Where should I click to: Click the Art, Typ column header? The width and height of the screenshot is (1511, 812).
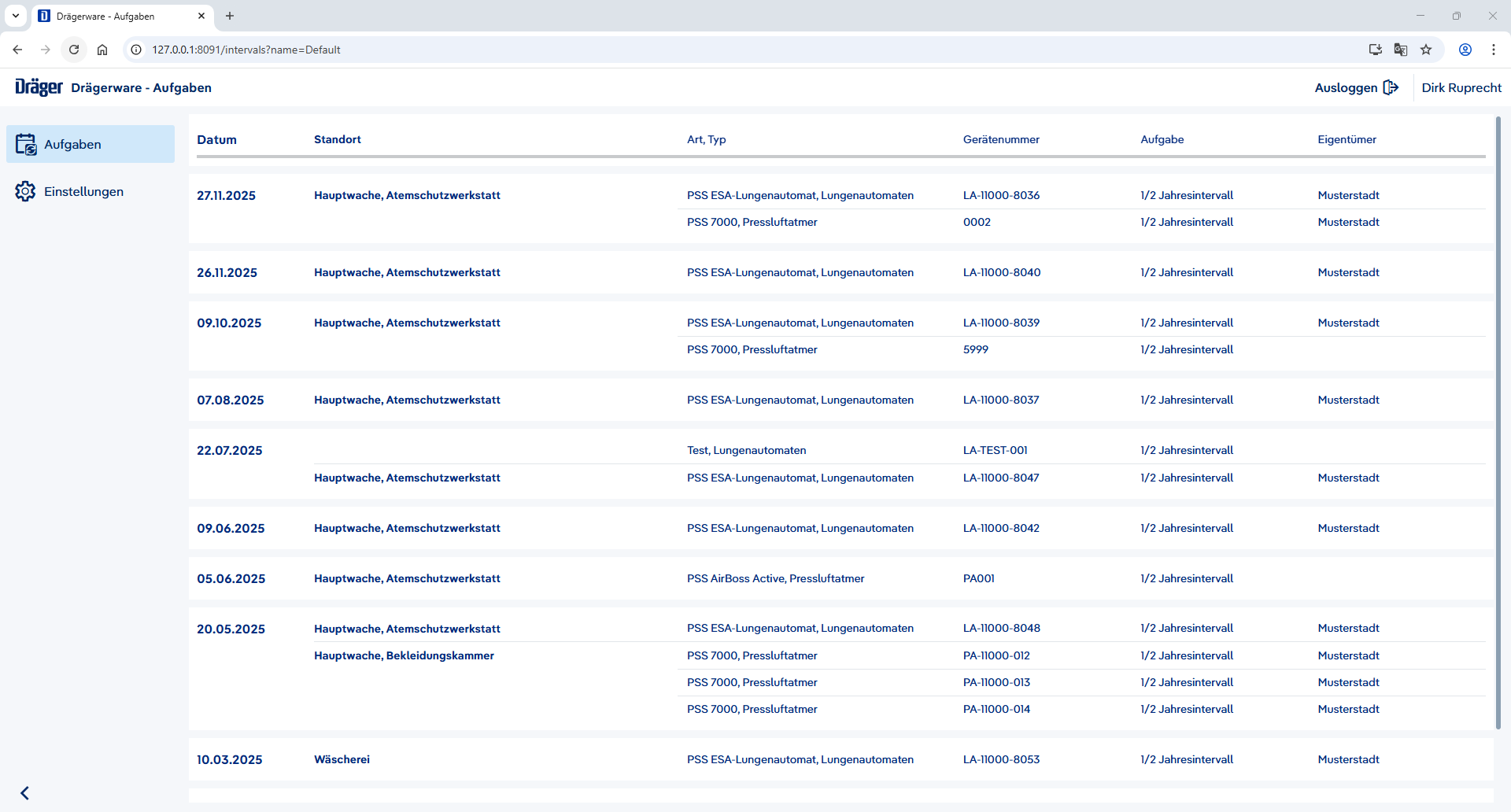707,139
